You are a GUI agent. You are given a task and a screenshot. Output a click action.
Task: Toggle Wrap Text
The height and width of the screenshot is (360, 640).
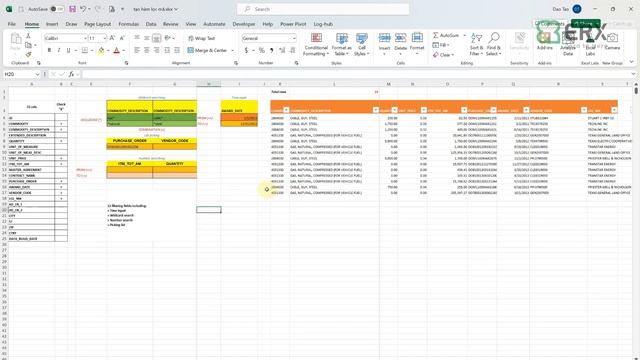coord(201,38)
